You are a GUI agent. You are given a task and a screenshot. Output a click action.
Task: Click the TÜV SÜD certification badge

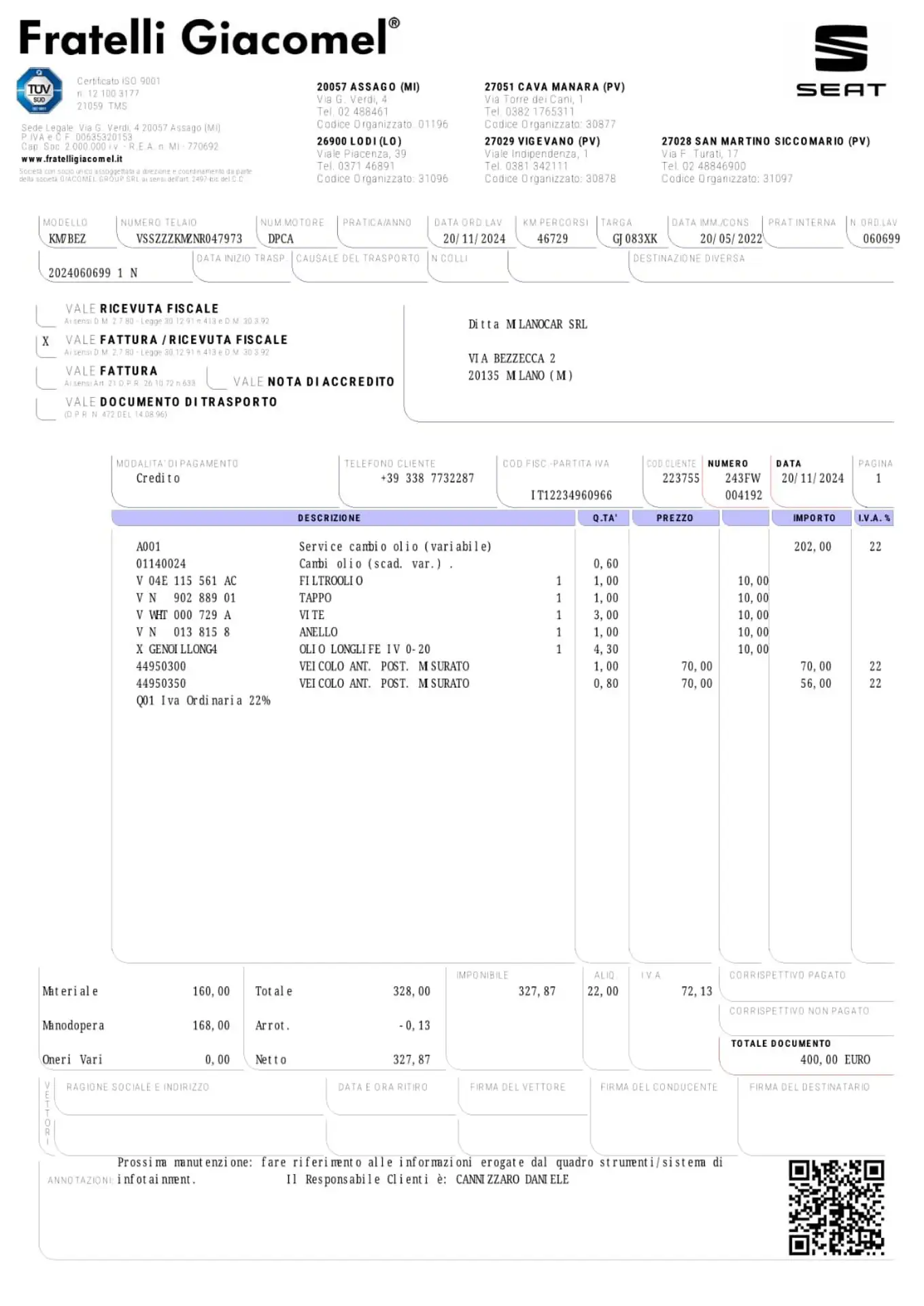point(39,90)
